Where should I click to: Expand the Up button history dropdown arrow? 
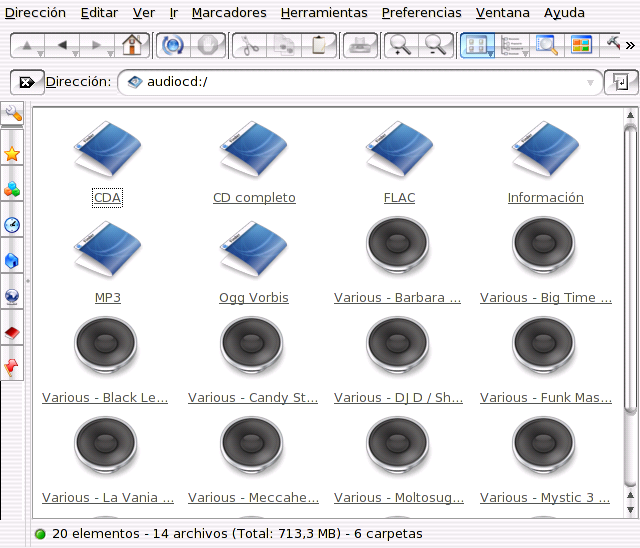[x=40, y=53]
